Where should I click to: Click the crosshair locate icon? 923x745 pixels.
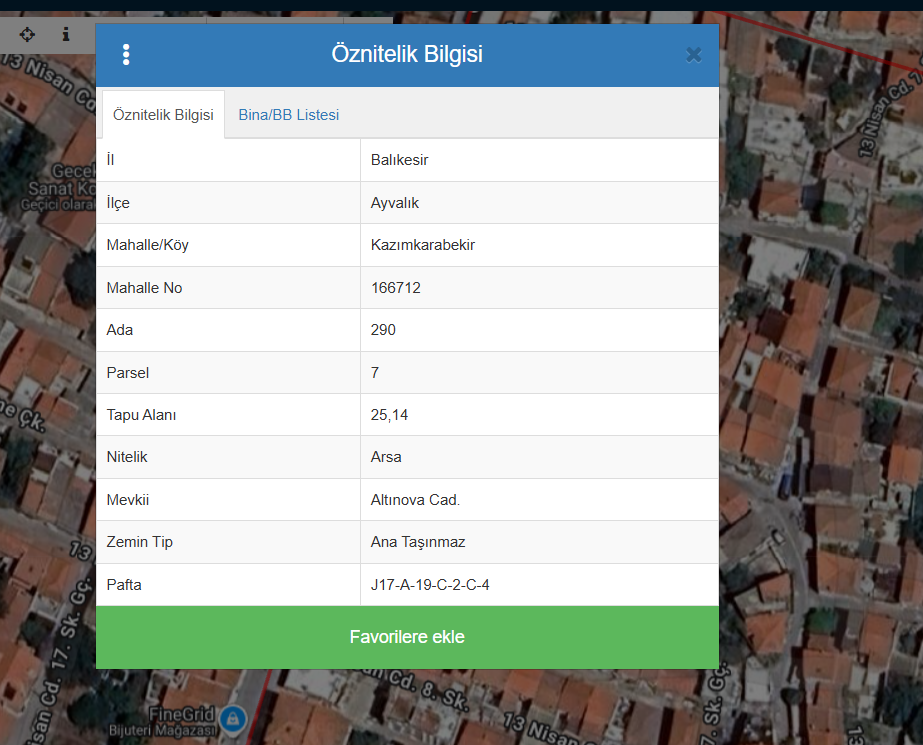click(x=27, y=35)
